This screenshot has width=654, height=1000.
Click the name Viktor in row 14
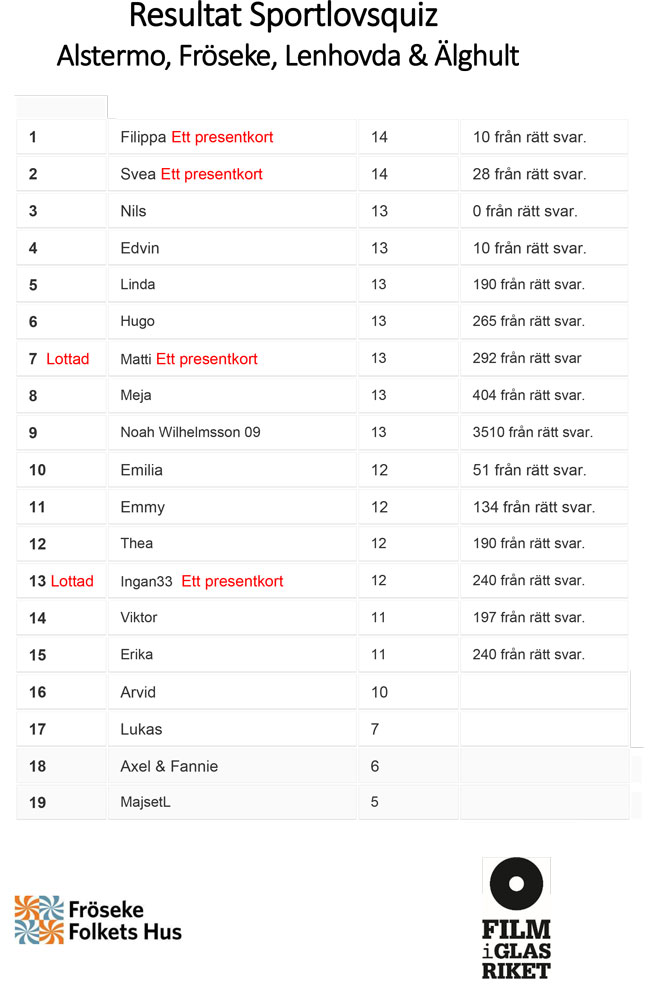(138, 618)
